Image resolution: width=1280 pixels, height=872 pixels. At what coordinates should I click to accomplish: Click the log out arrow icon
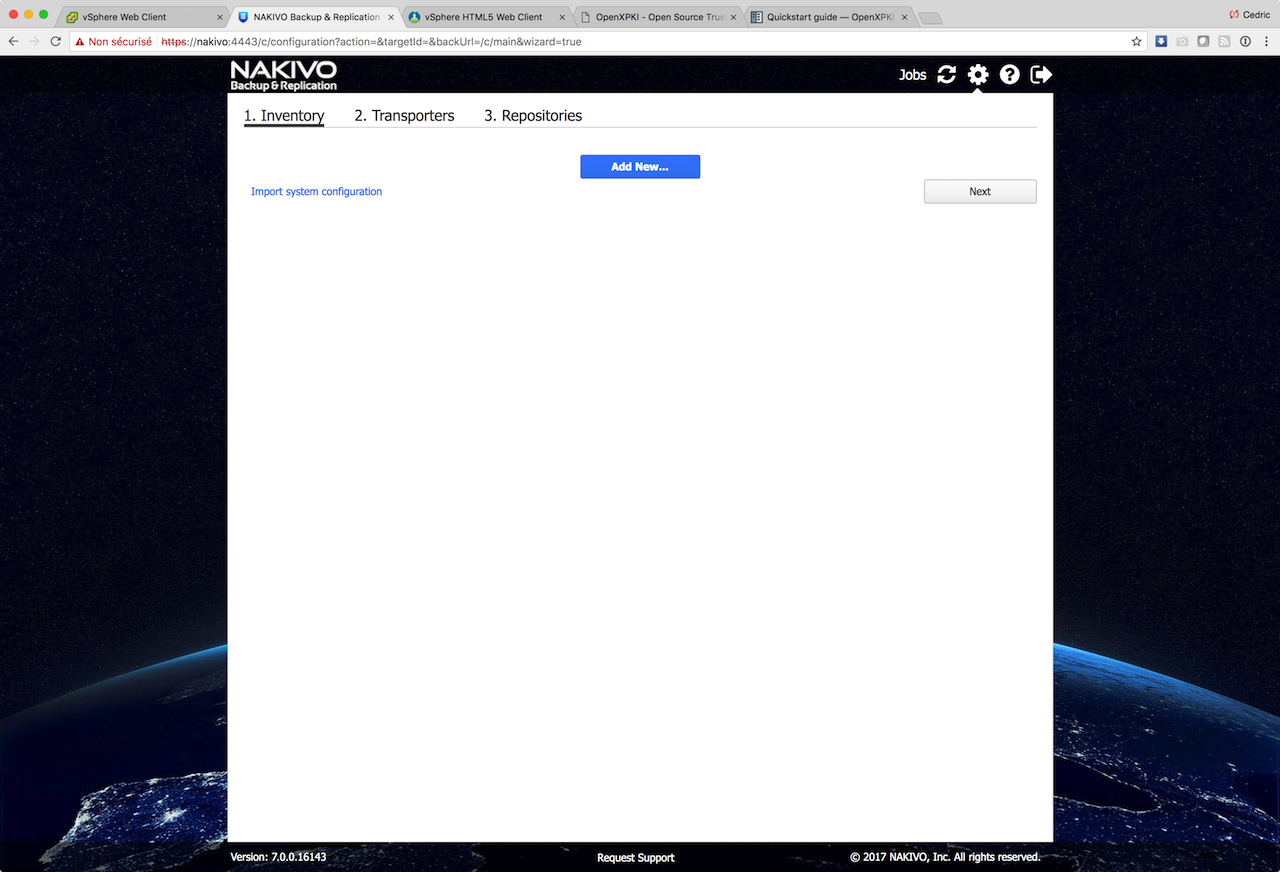(x=1041, y=75)
